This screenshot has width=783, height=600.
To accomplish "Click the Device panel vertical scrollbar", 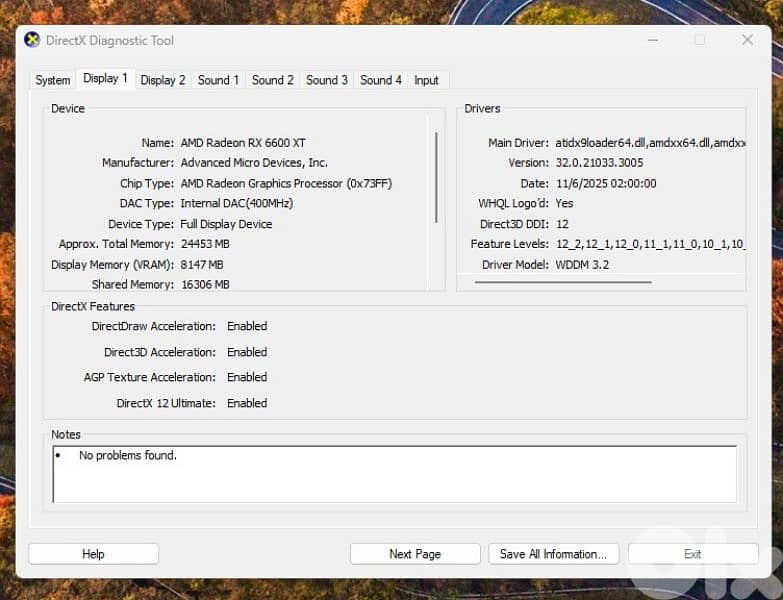I will pyautogui.click(x=436, y=177).
